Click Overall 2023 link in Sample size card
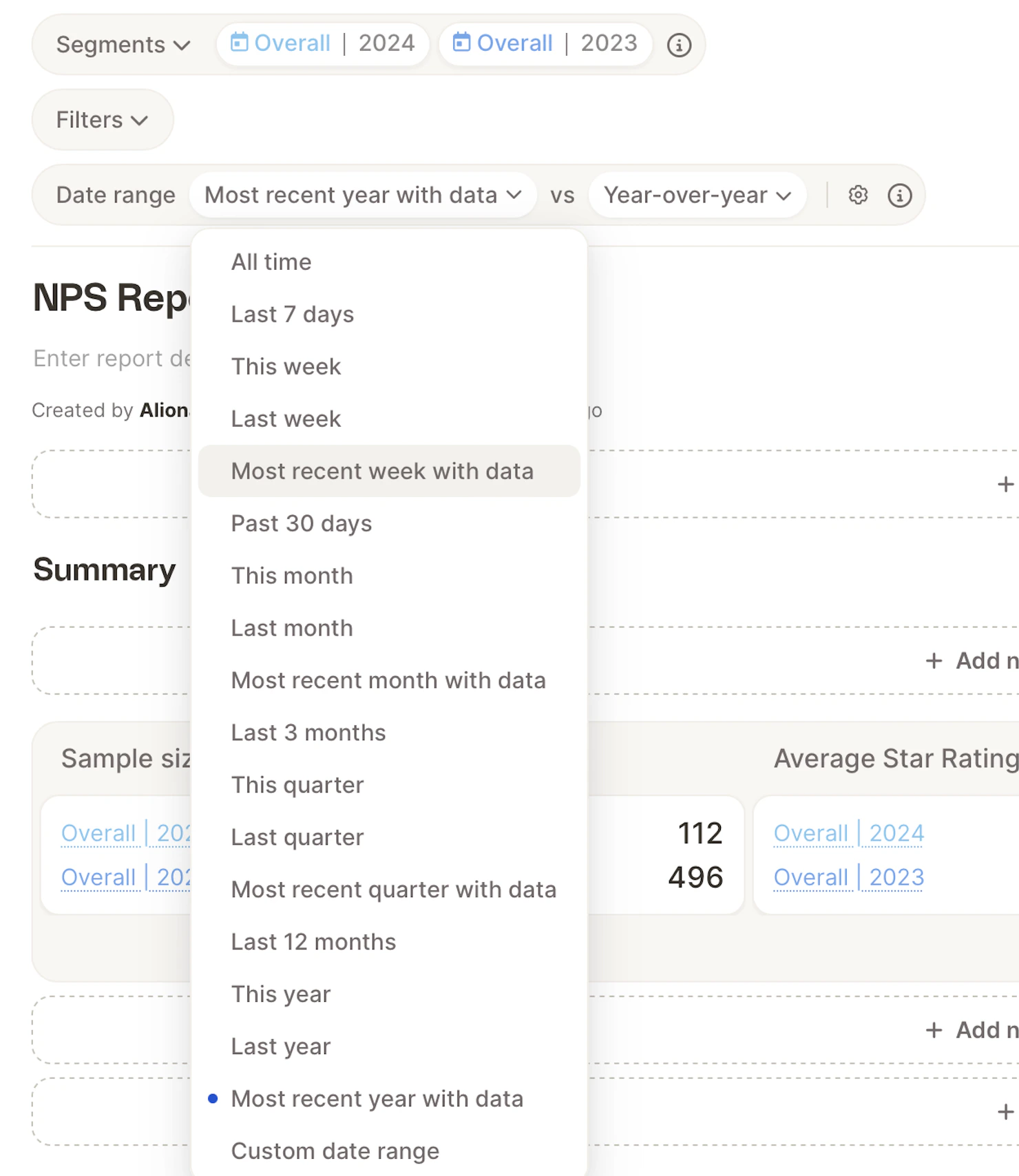Screen dimensions: 1019x1176 click(x=125, y=878)
